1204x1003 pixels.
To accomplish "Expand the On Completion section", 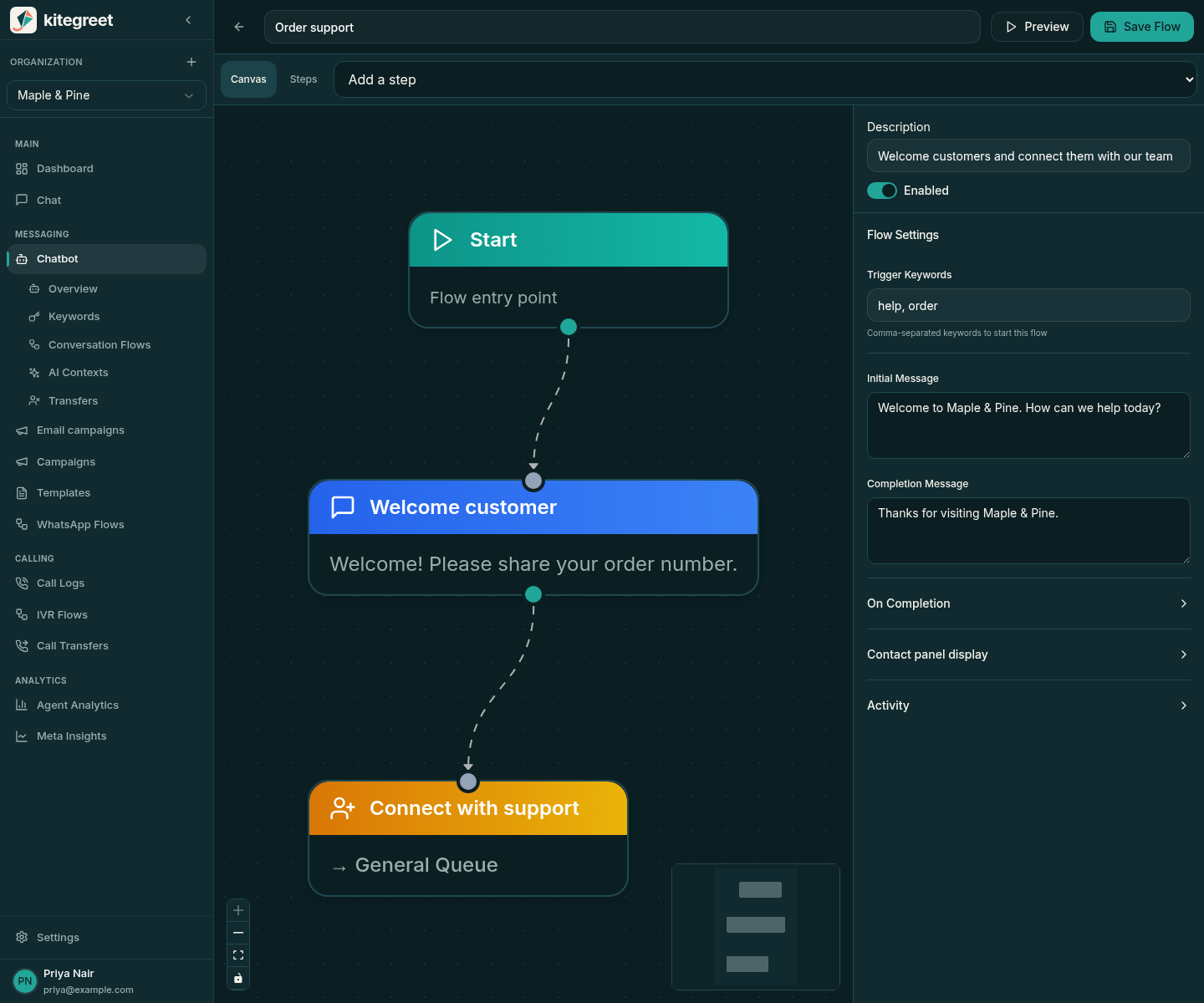I will click(x=1028, y=603).
